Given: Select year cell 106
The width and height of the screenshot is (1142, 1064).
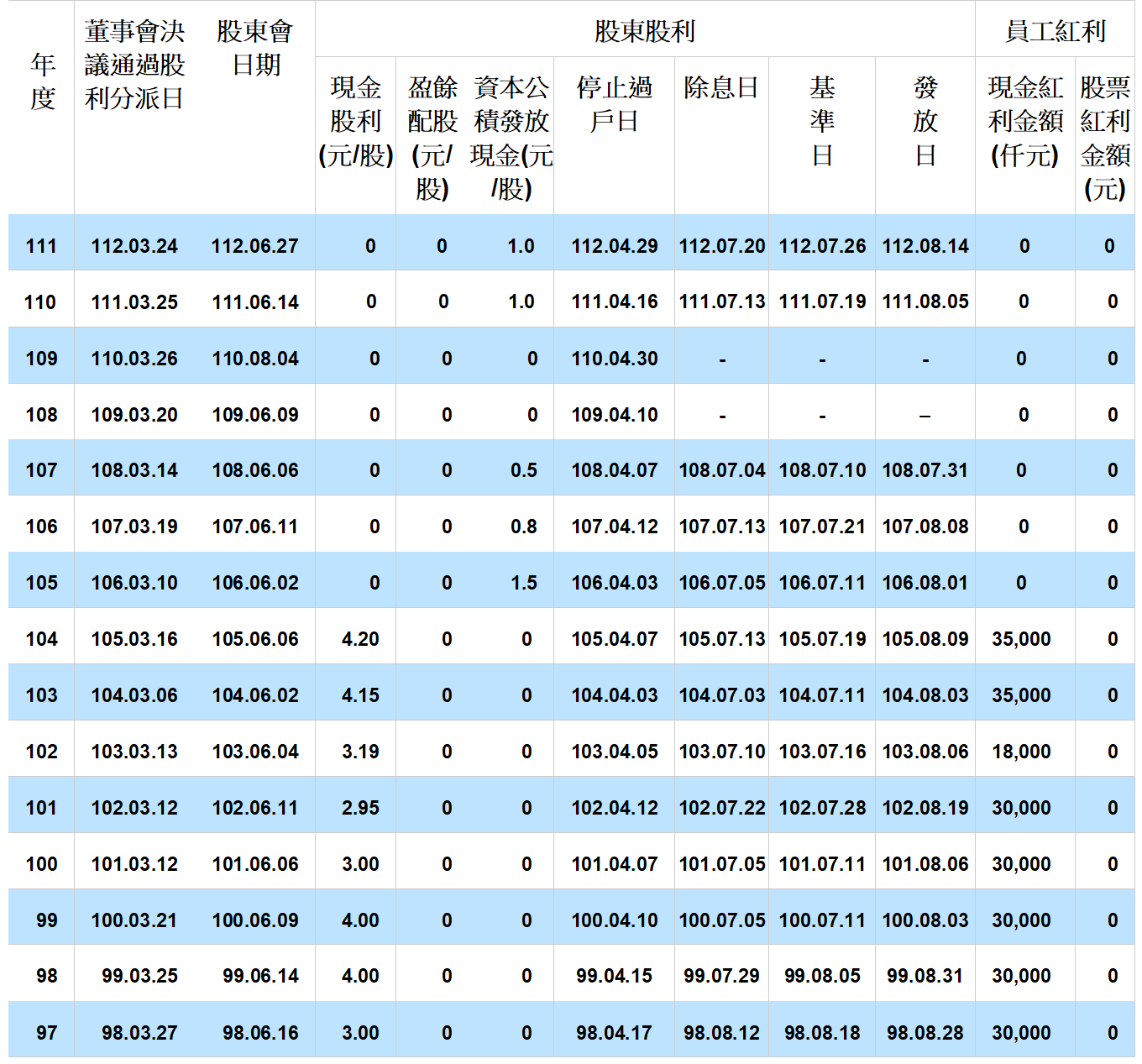Looking at the screenshot, I should [41, 527].
